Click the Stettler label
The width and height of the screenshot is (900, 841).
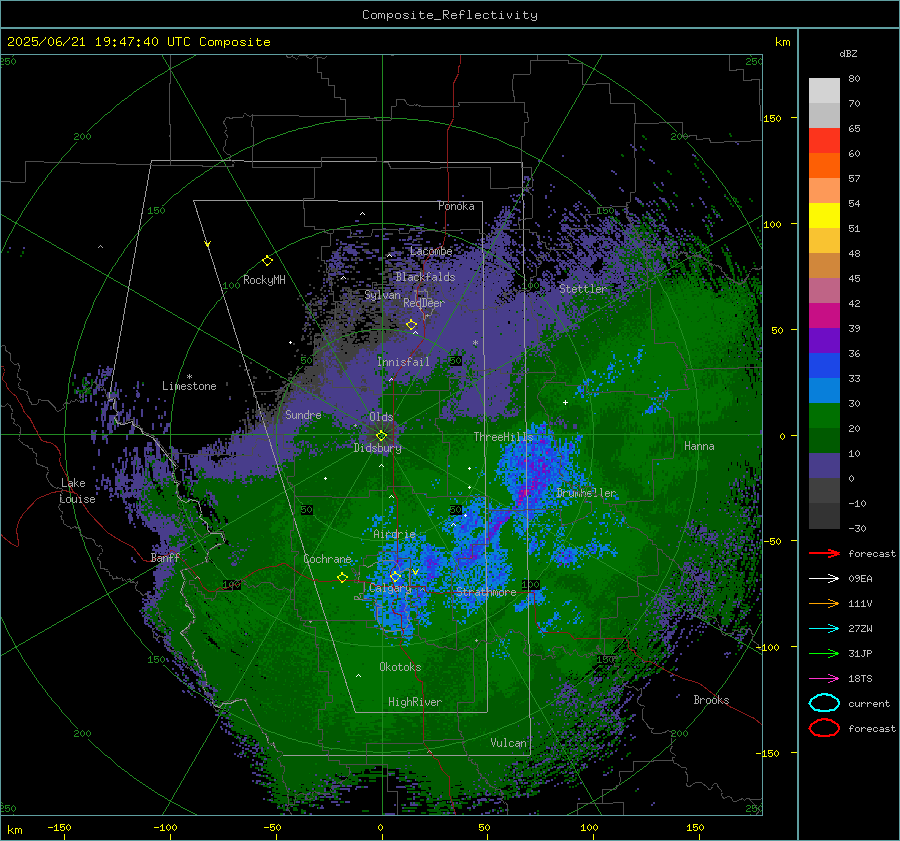coord(583,289)
